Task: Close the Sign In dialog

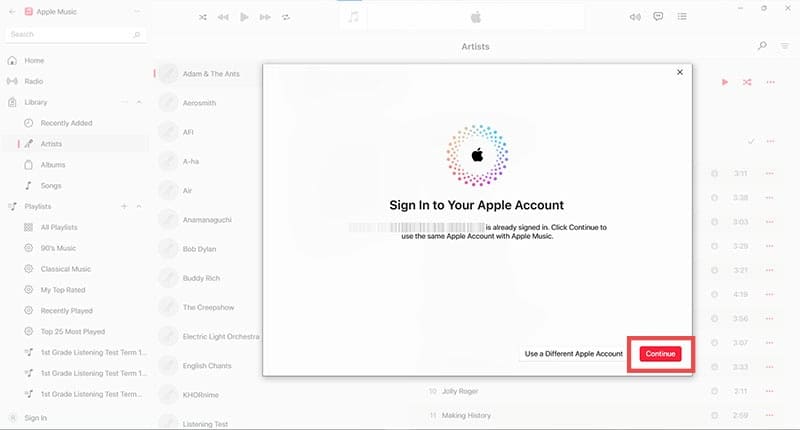Action: click(680, 72)
